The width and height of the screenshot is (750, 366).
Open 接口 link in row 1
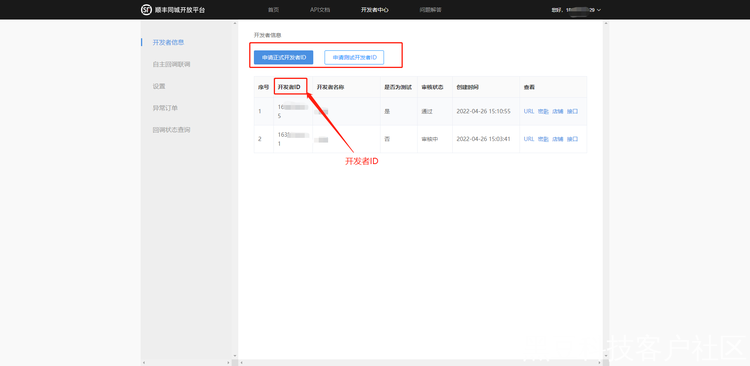pyautogui.click(x=573, y=111)
